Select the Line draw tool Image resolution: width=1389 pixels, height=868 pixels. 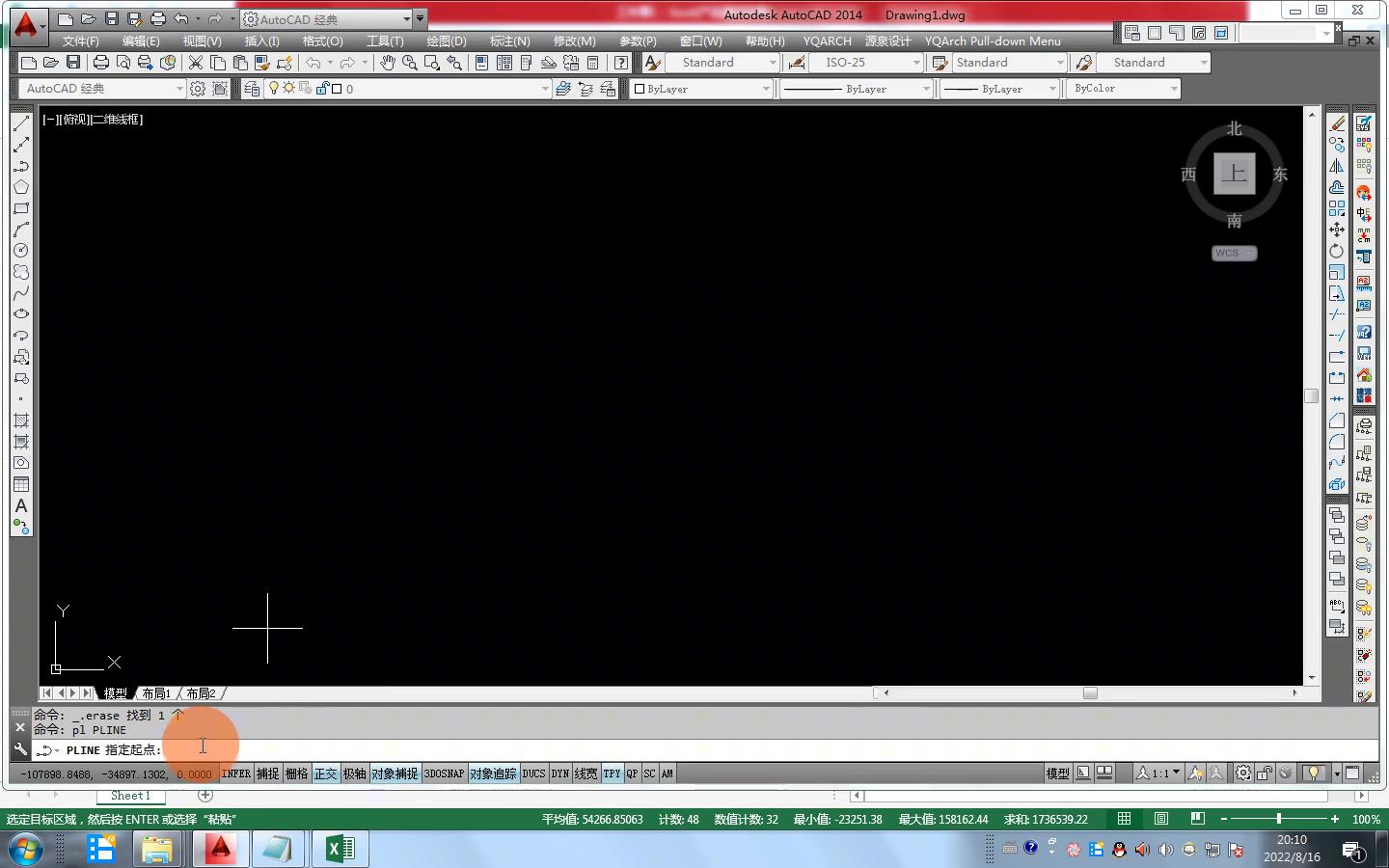[x=21, y=123]
